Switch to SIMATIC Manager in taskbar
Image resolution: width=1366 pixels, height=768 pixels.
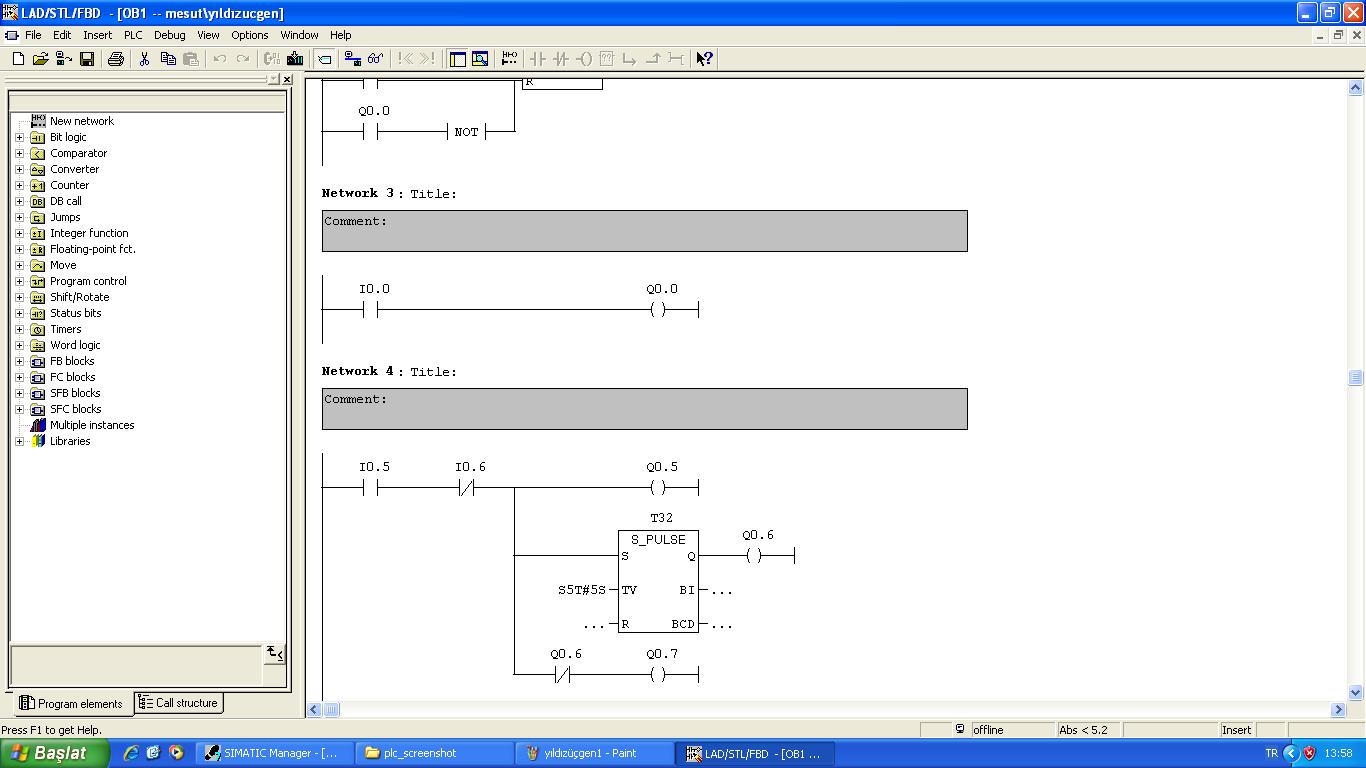(x=274, y=753)
